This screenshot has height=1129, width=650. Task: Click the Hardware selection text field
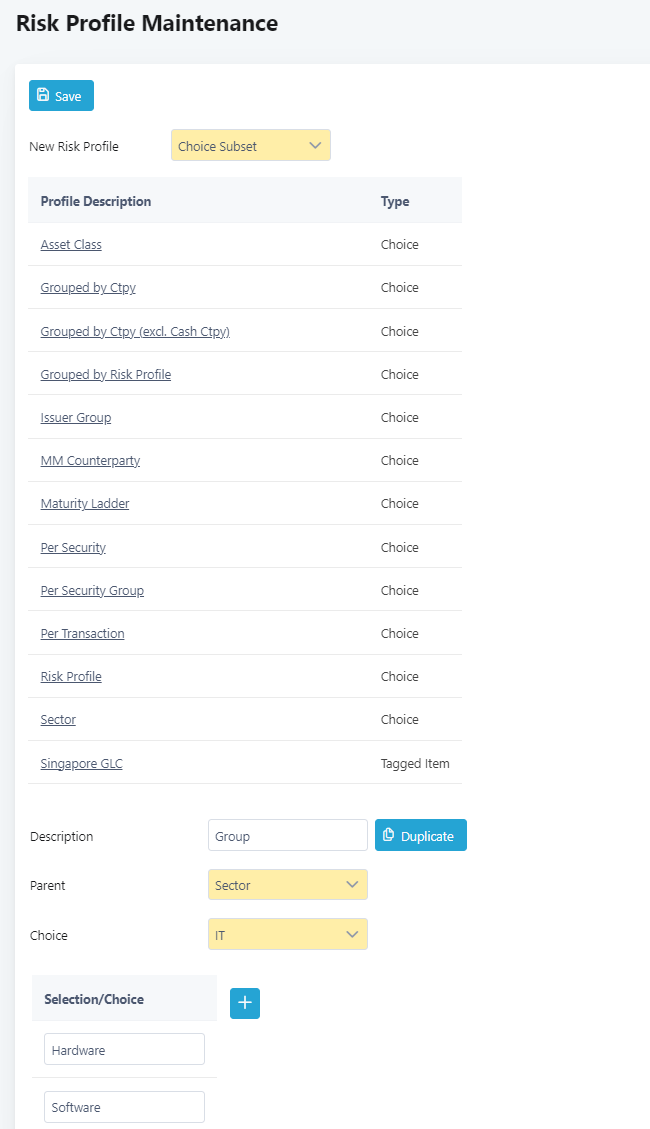point(125,1050)
